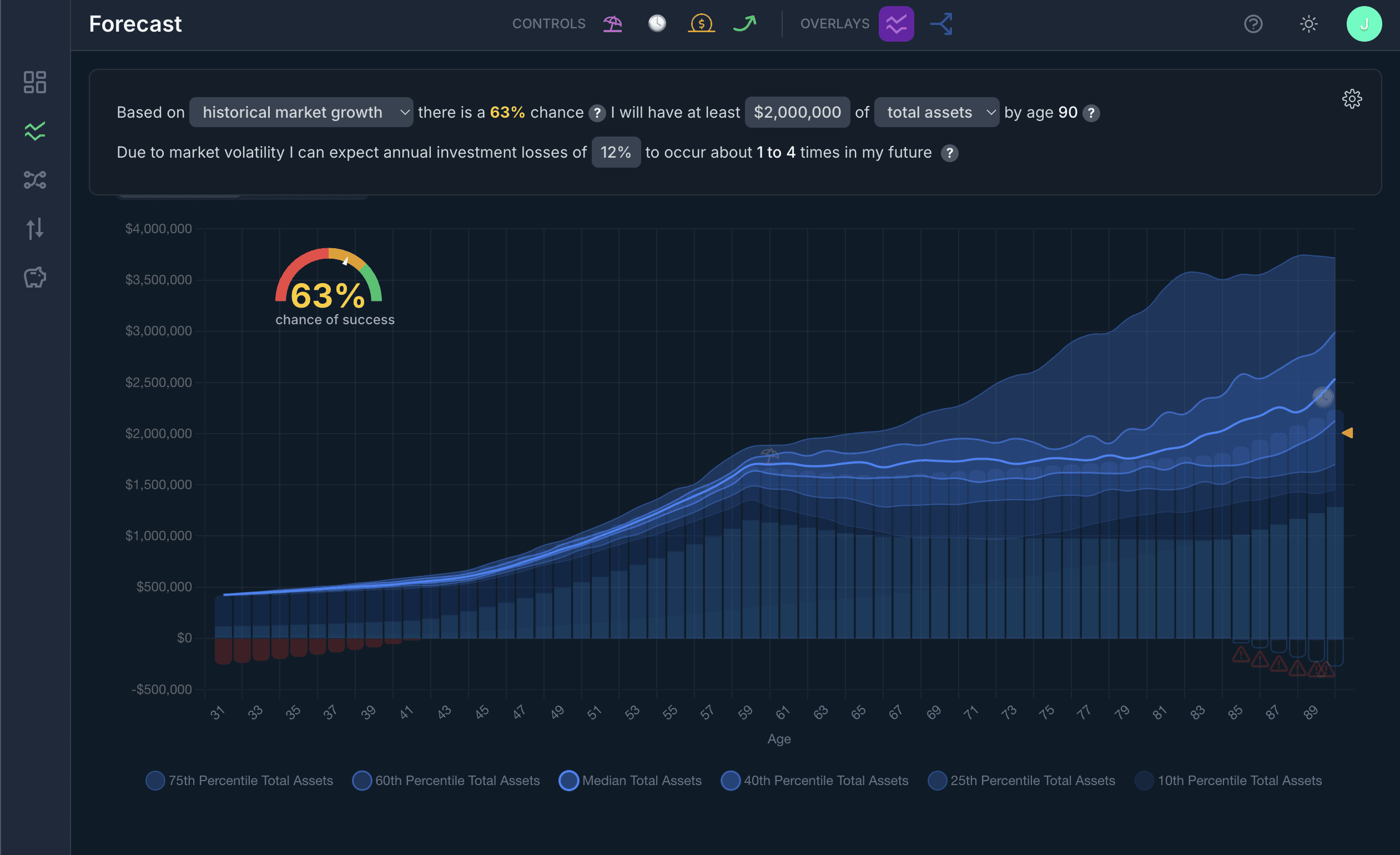
Task: Click the Forecast page title
Action: pos(135,24)
